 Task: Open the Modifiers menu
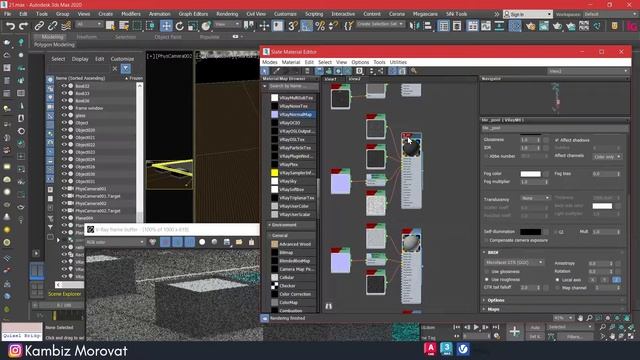(131, 14)
